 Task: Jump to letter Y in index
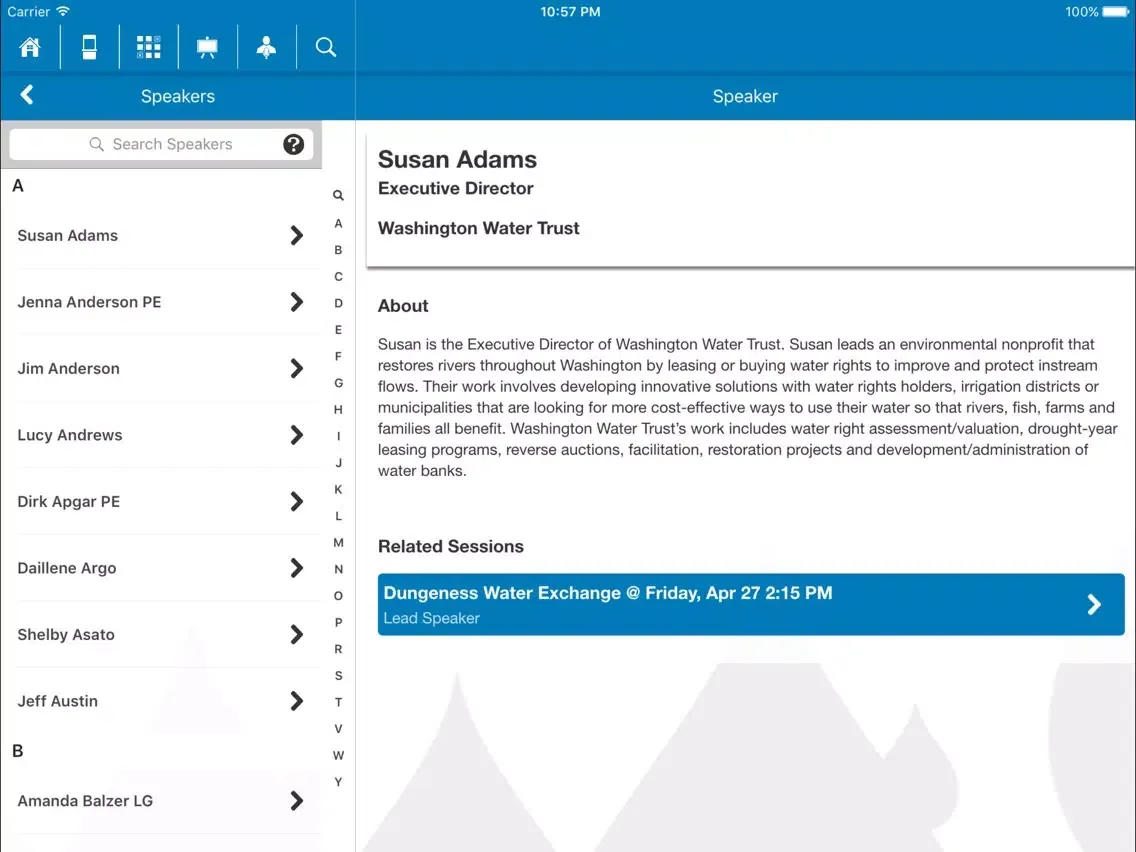(338, 782)
